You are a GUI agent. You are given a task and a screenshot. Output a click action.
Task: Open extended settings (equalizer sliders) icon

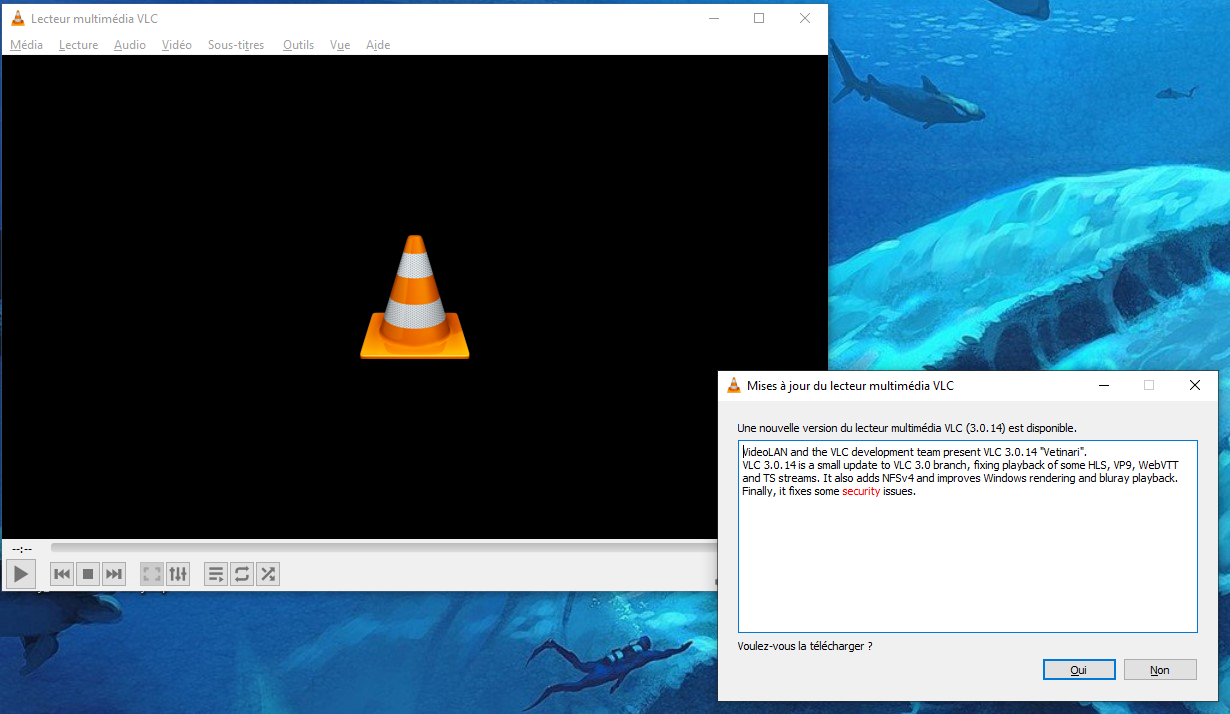click(x=178, y=574)
